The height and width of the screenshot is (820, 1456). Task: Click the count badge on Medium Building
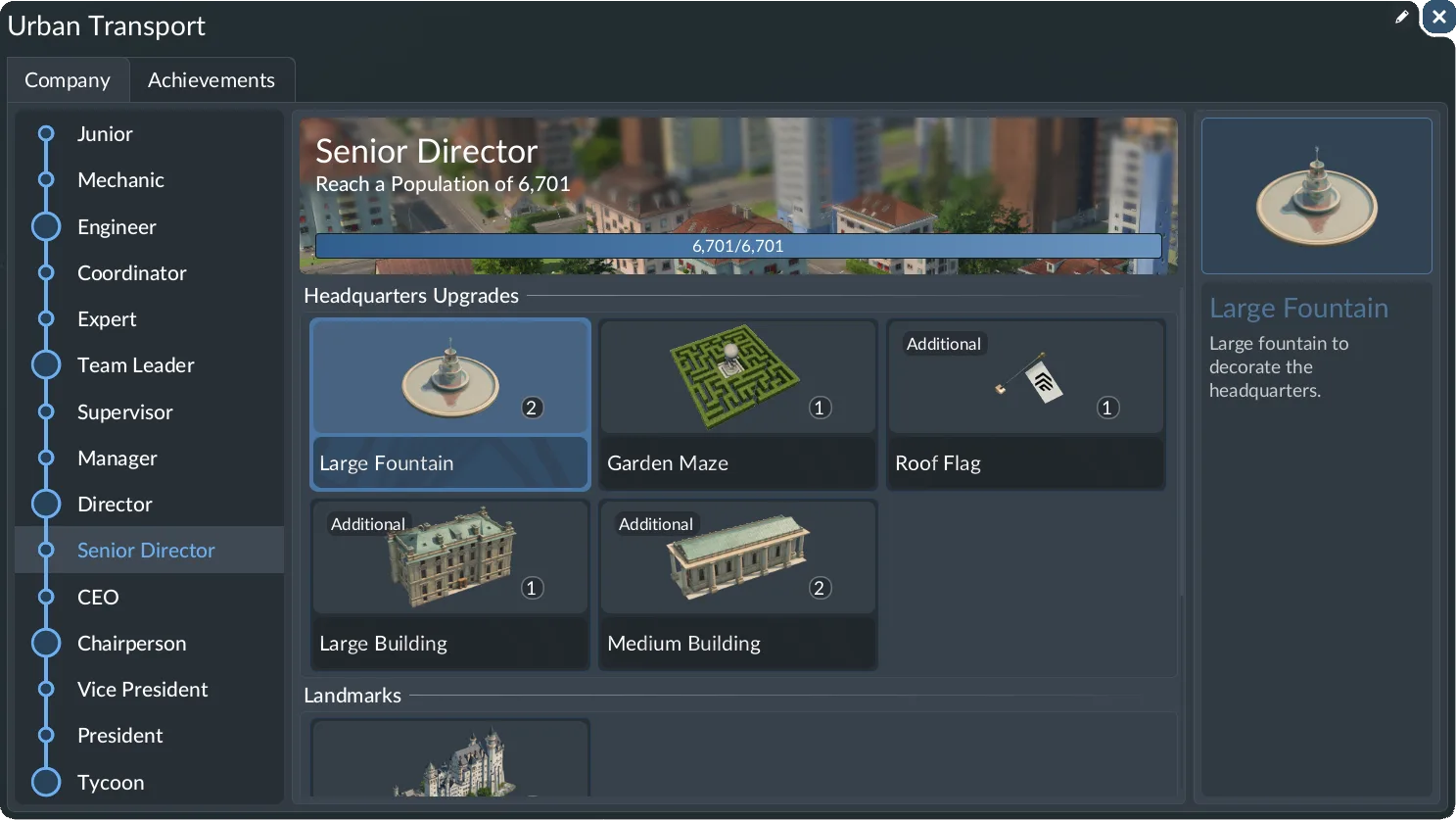tap(820, 588)
